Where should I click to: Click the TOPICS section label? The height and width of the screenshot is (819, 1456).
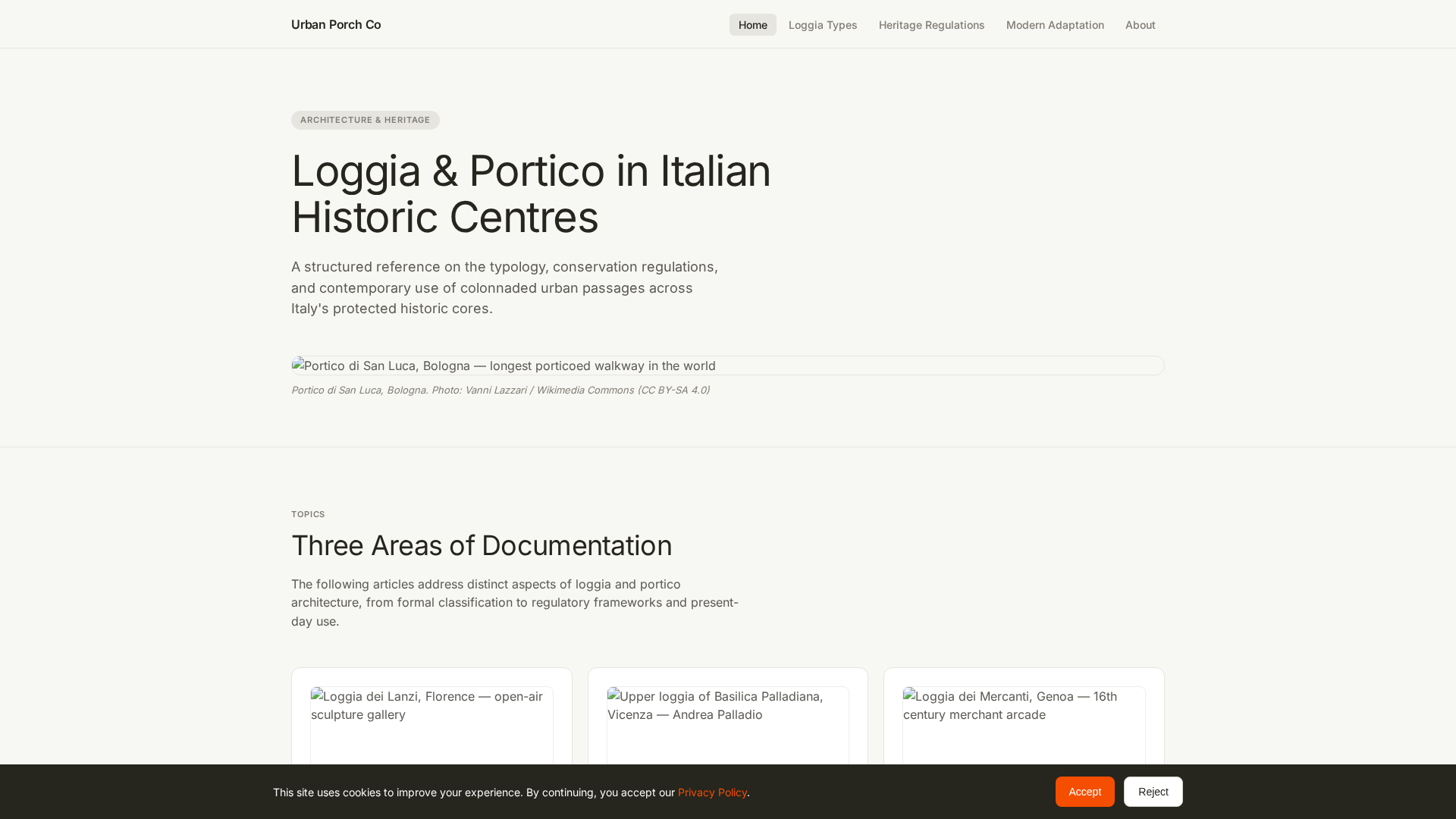point(308,514)
